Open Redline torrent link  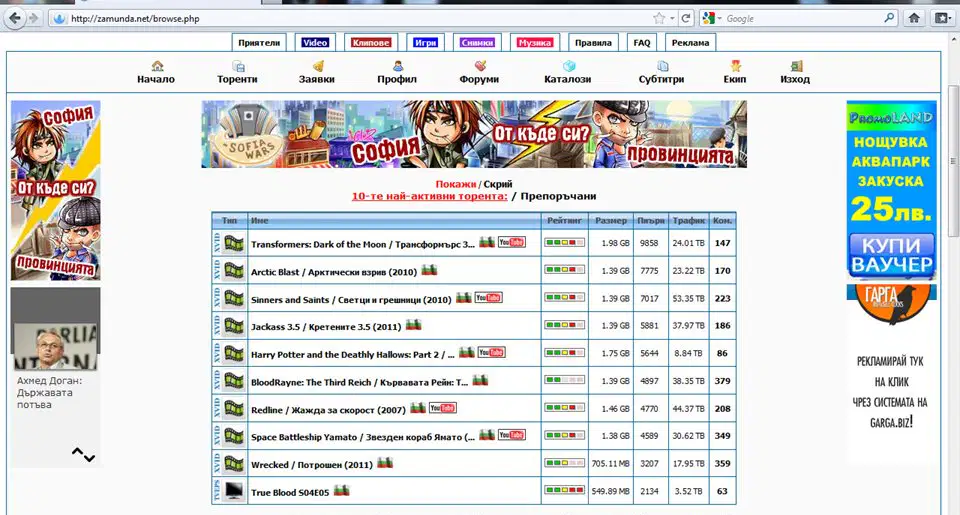tap(328, 410)
